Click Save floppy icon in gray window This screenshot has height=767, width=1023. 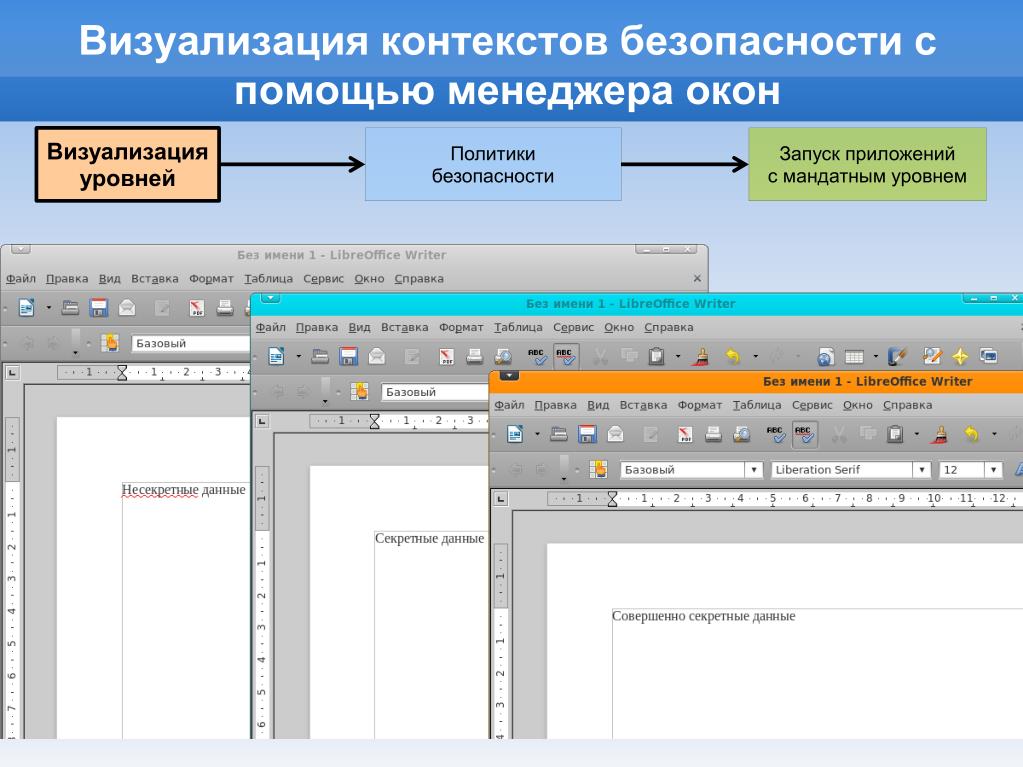[99, 307]
